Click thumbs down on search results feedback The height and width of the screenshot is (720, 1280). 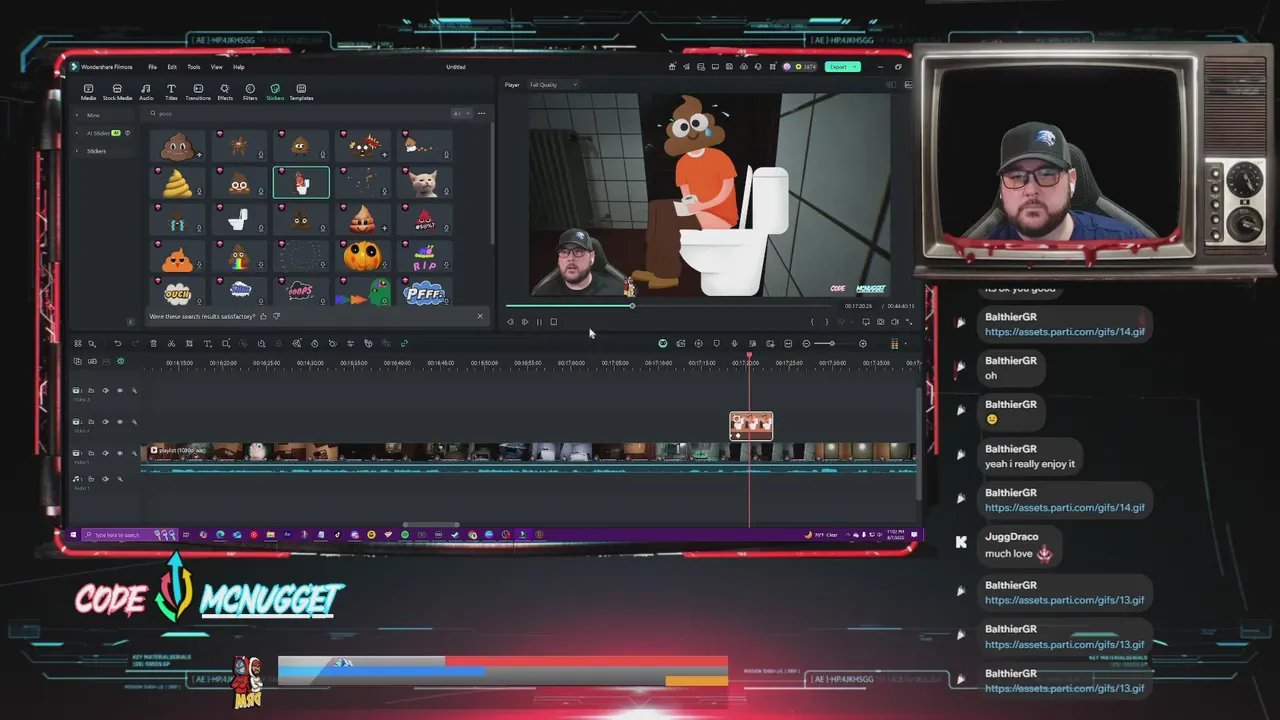click(277, 316)
